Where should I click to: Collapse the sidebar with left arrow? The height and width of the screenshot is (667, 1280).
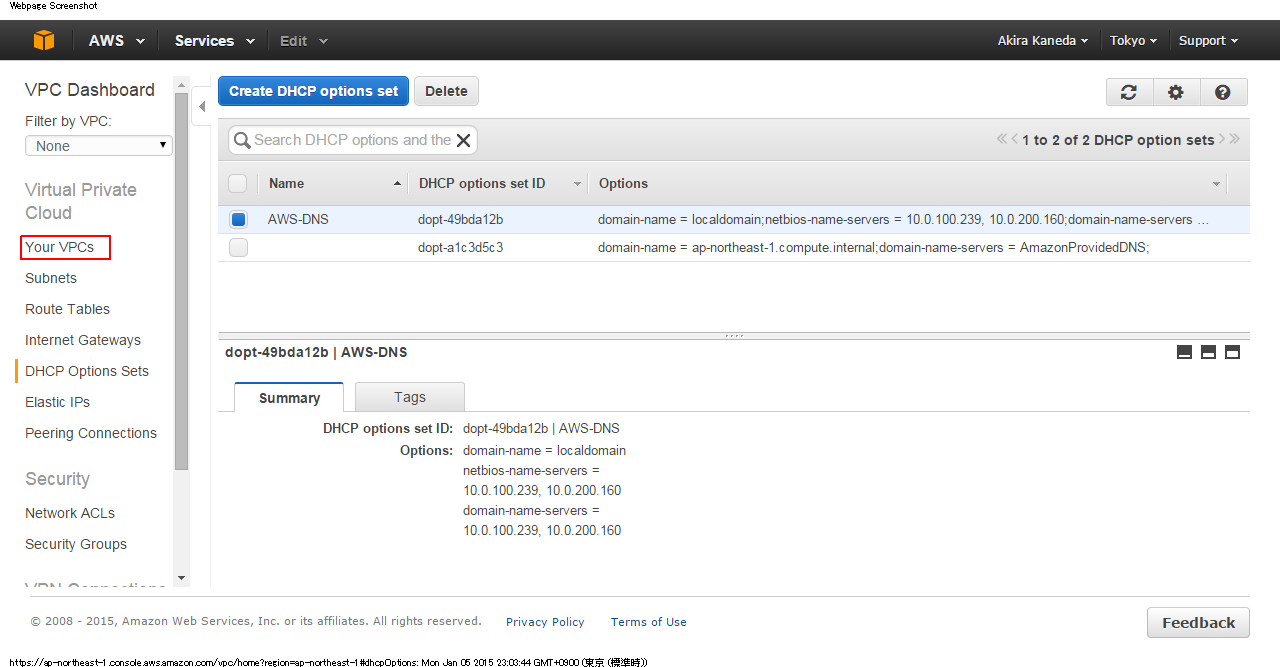[201, 106]
